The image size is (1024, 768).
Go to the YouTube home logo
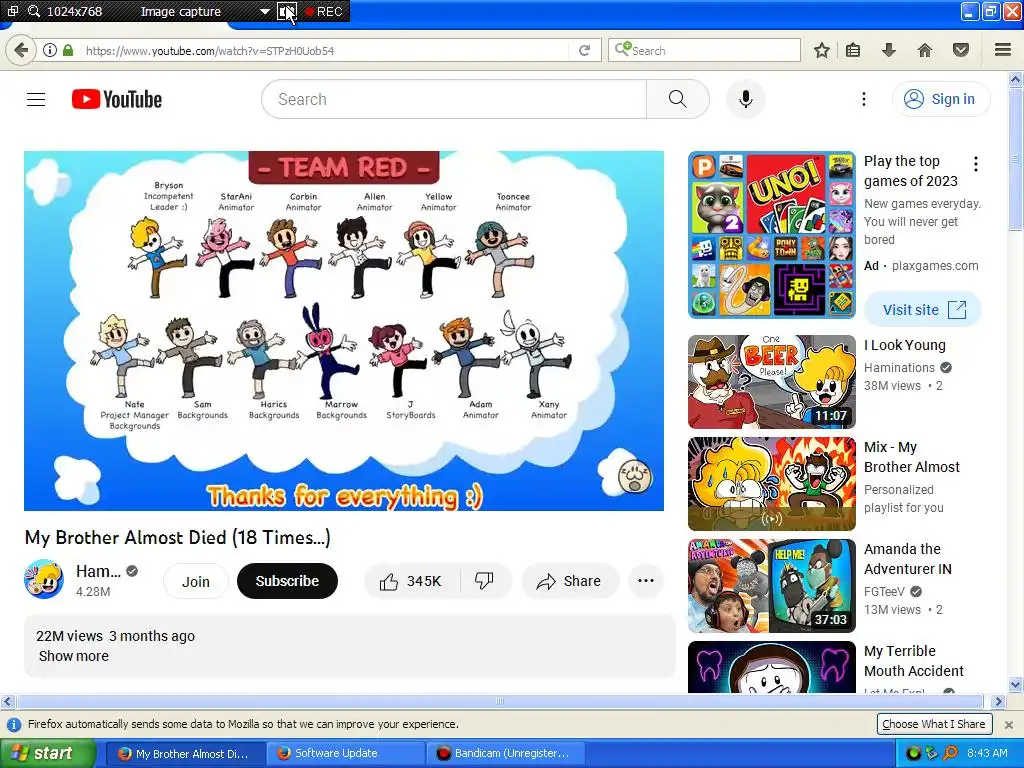[x=117, y=99]
